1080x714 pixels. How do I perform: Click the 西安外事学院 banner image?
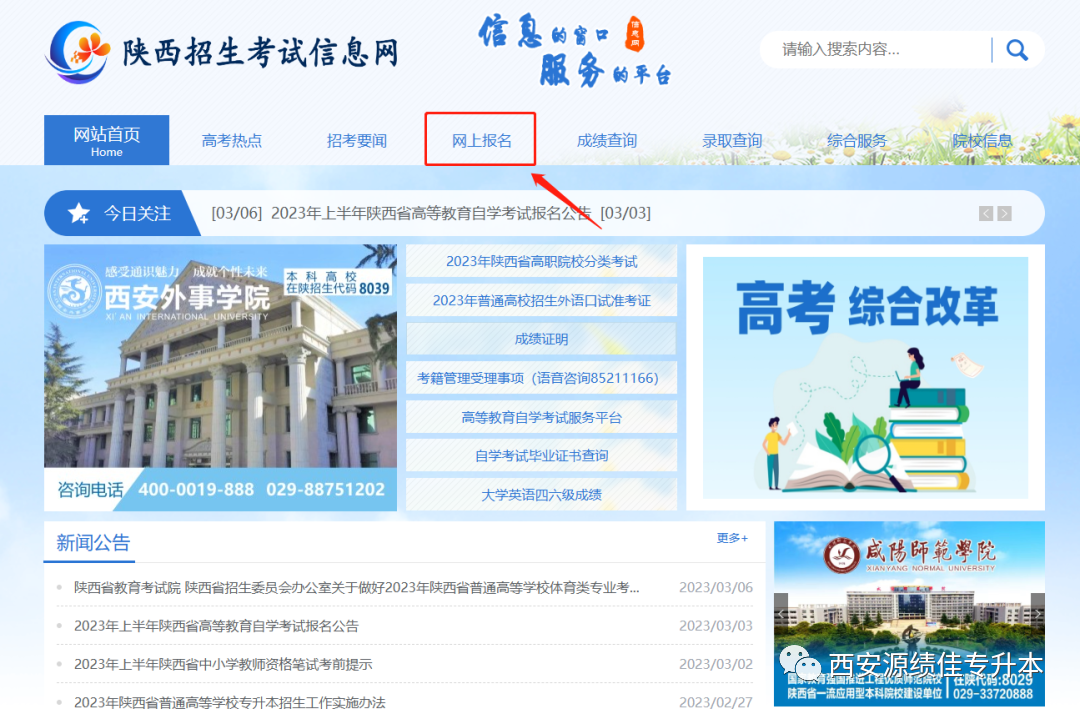tap(220, 377)
